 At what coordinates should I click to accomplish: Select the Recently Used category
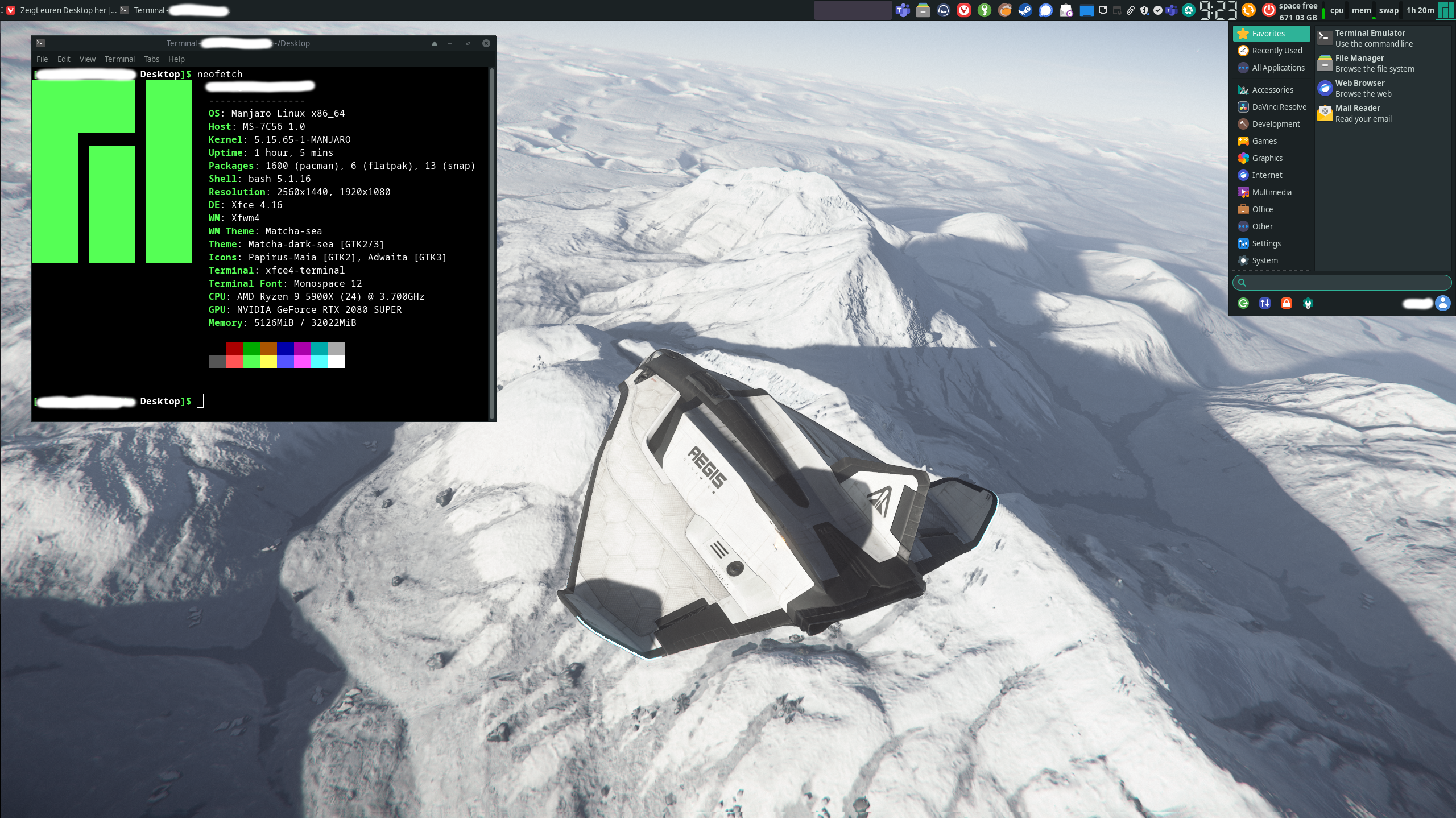coord(1272,51)
